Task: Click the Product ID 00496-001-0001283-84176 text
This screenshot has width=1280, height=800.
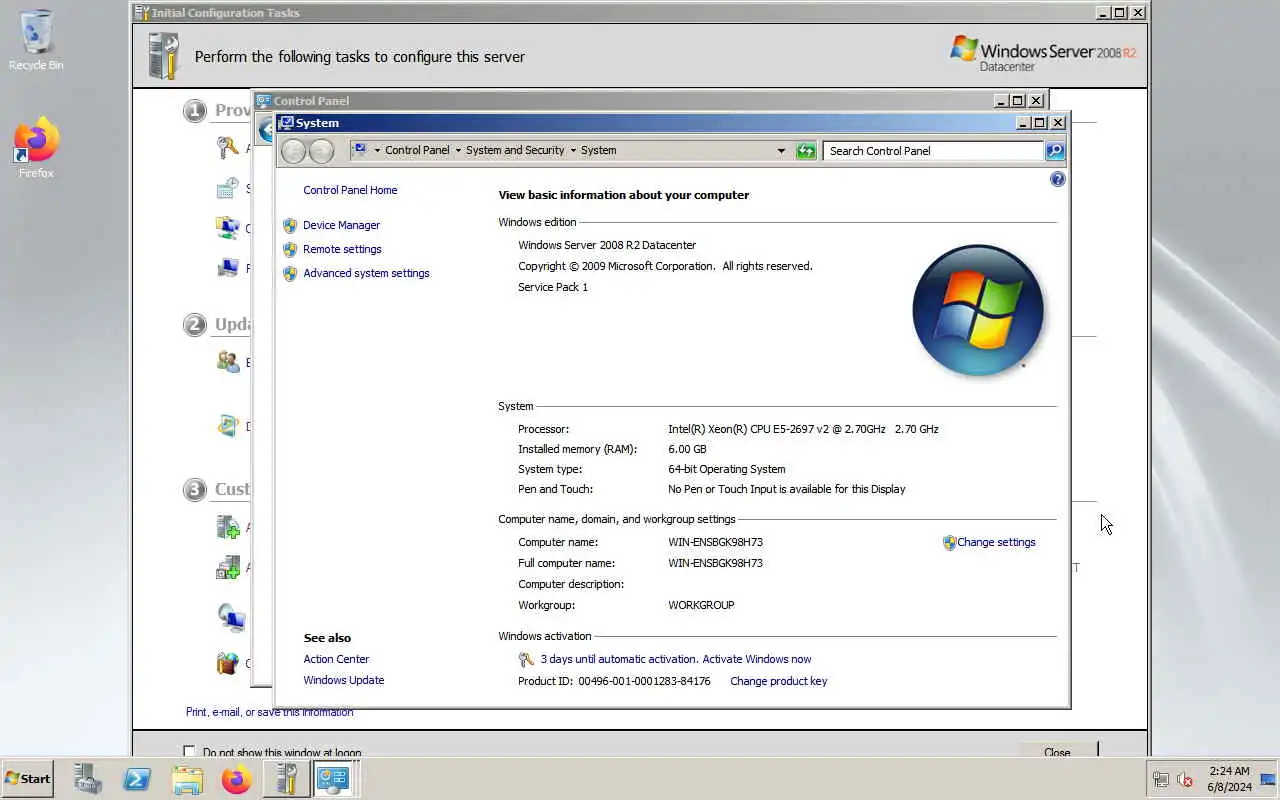Action: click(x=614, y=682)
